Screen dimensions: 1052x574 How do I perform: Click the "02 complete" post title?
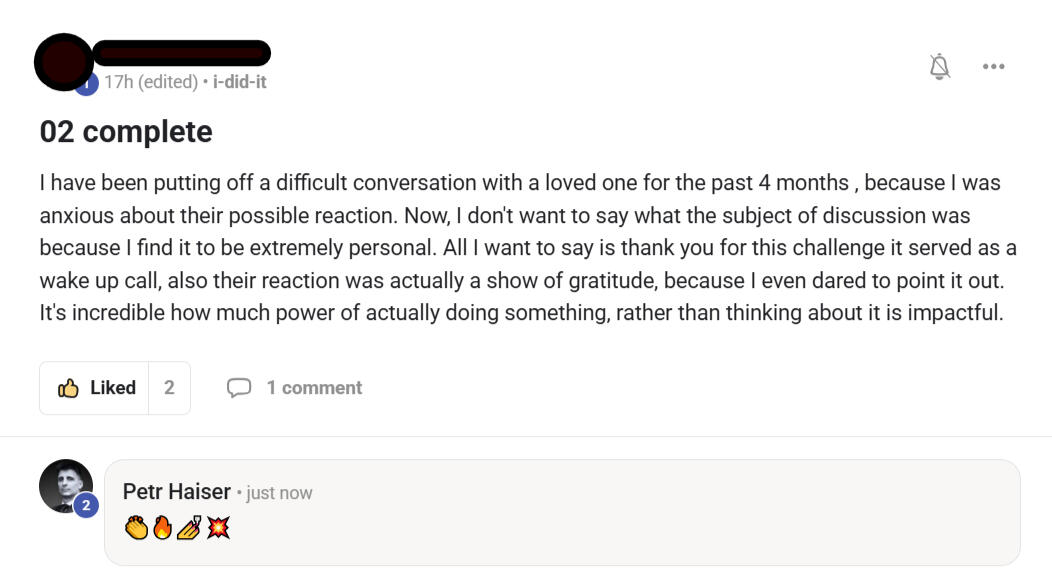[x=126, y=132]
